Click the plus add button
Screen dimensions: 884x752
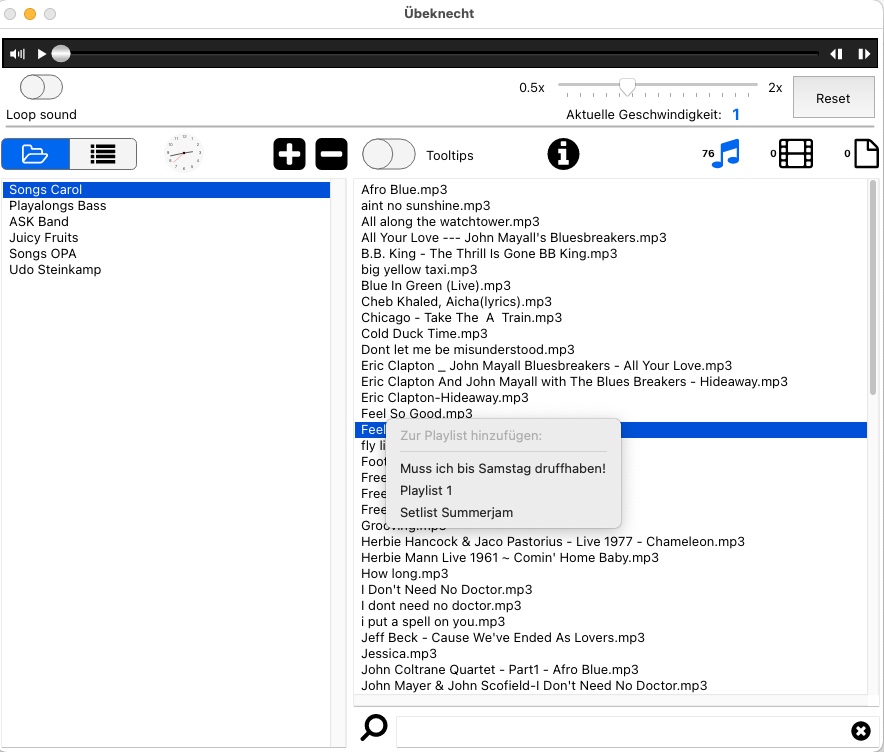289,154
